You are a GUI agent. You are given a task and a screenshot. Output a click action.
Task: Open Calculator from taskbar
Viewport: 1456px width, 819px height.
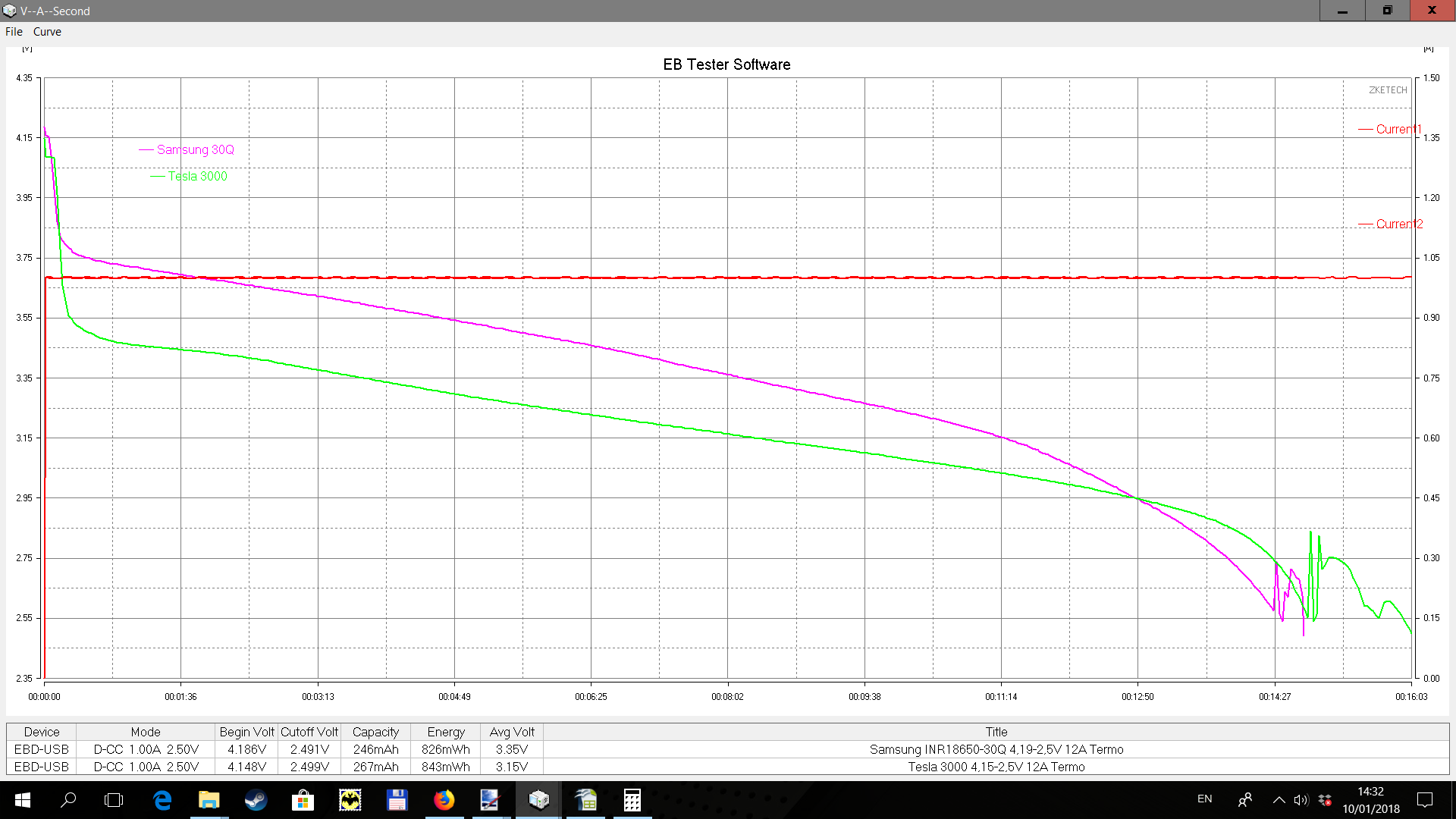tap(632, 800)
